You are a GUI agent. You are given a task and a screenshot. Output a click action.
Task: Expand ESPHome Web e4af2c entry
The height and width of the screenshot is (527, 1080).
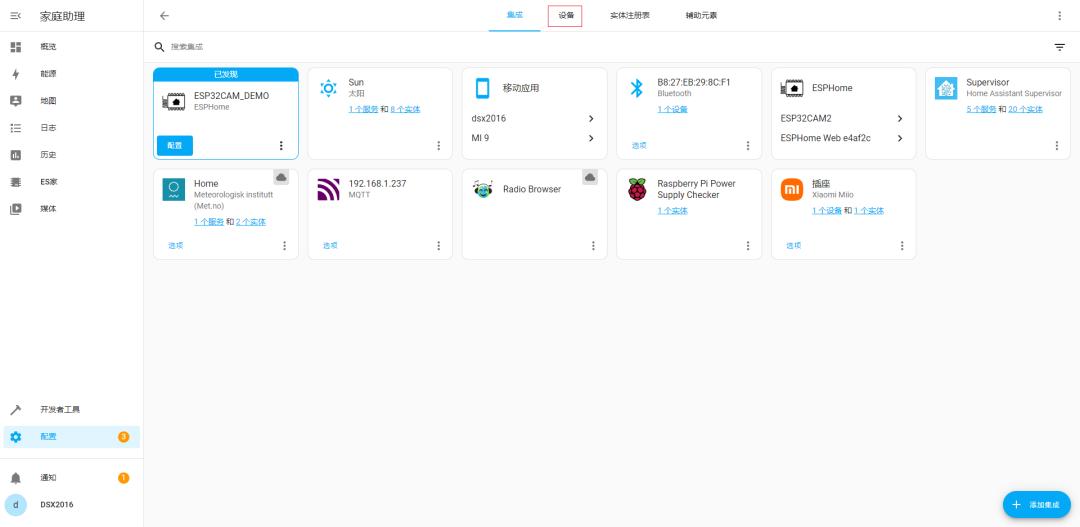click(843, 138)
